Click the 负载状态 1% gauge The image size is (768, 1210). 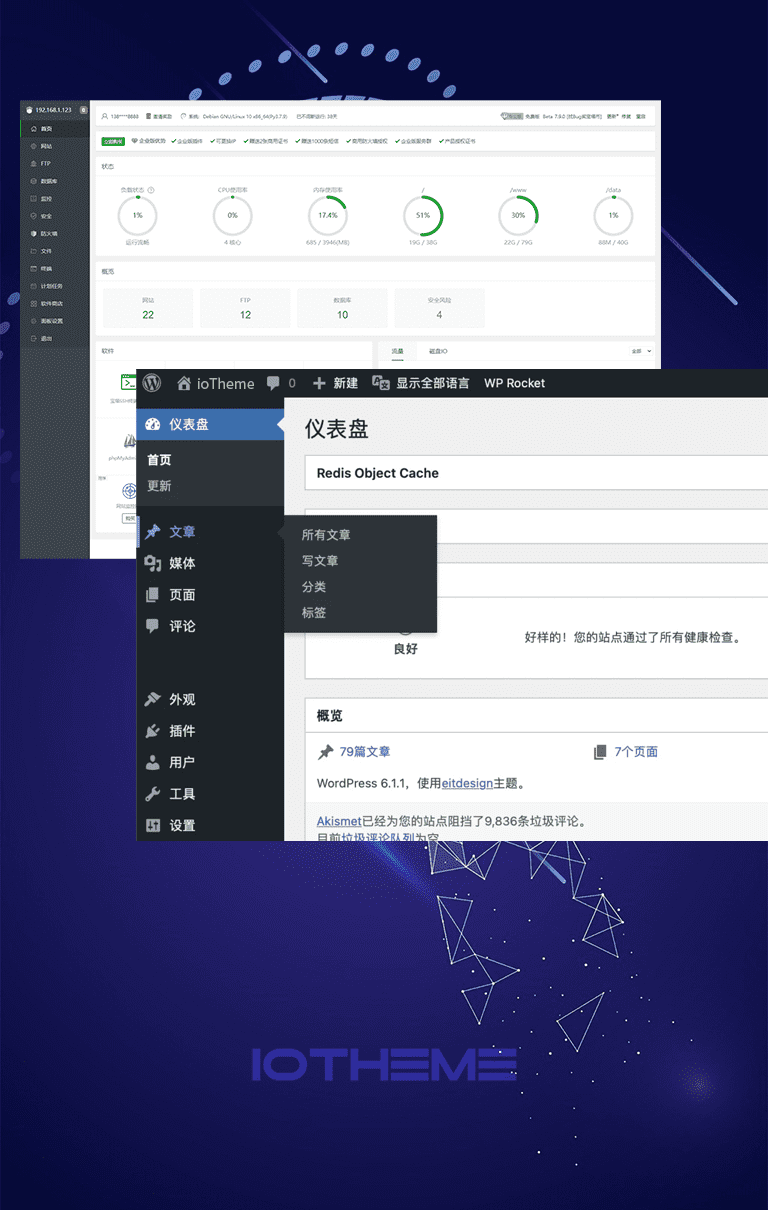click(137, 216)
